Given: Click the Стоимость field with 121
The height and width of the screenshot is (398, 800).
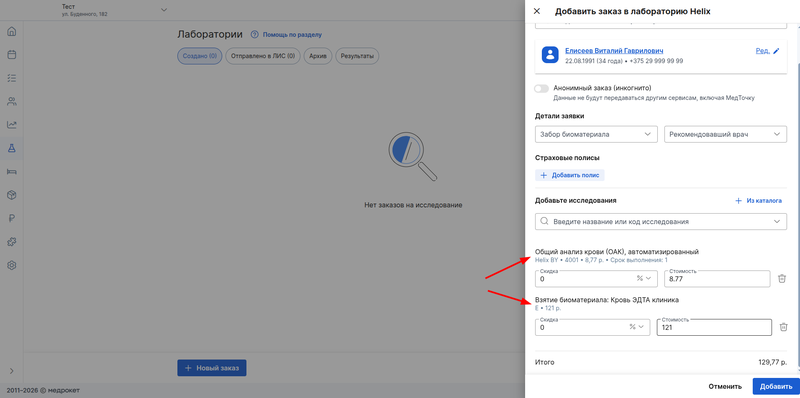Looking at the screenshot, I should (x=714, y=327).
